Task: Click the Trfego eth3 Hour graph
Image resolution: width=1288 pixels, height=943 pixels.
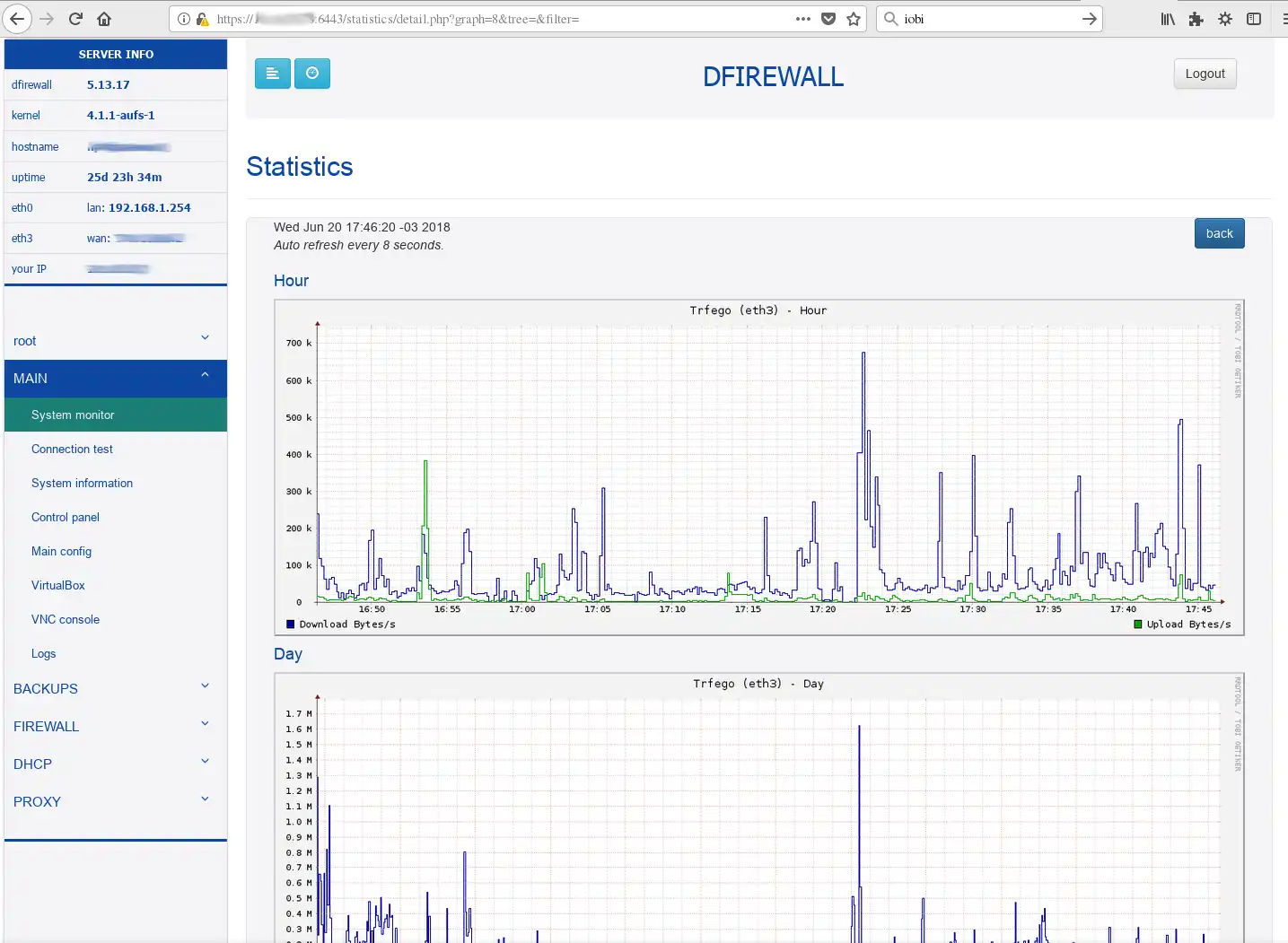Action: (758, 467)
